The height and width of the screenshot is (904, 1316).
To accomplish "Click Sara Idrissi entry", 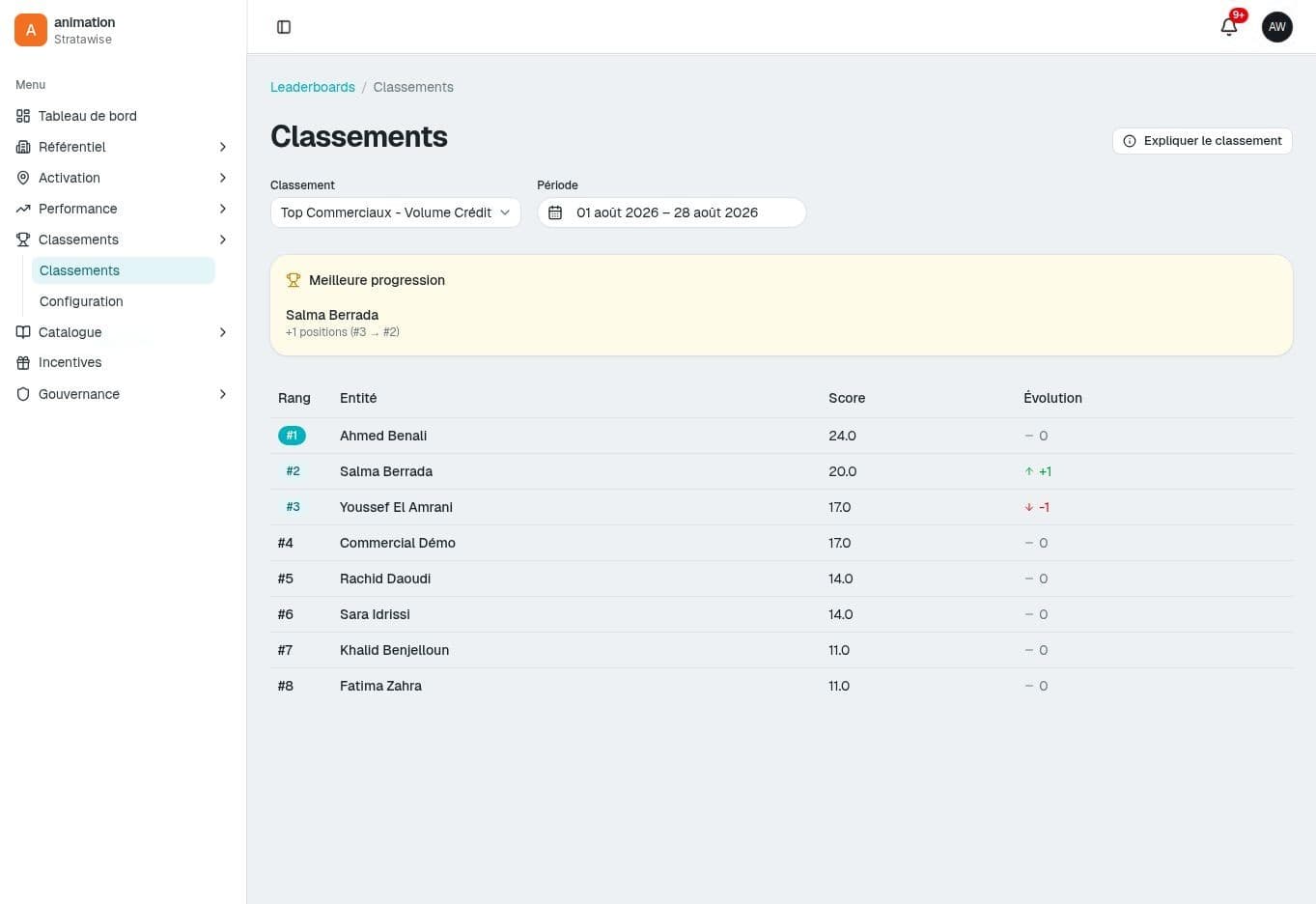I will tap(375, 614).
